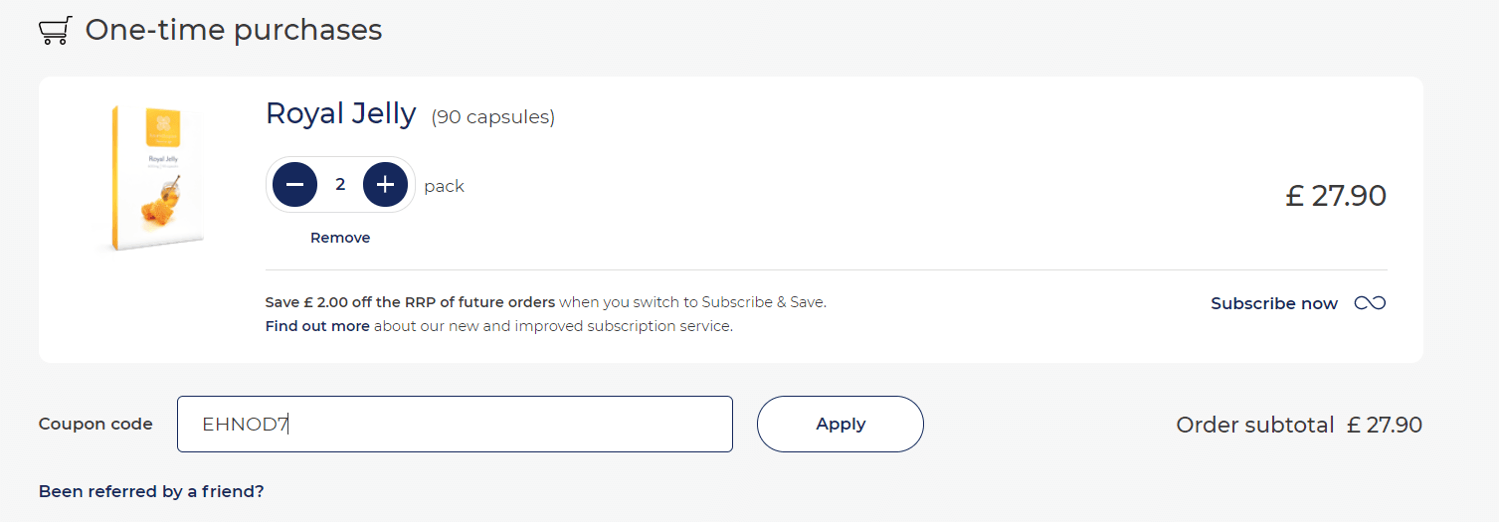Remove Royal Jelly from the basket
Screen dimensions: 1500x522
340,238
